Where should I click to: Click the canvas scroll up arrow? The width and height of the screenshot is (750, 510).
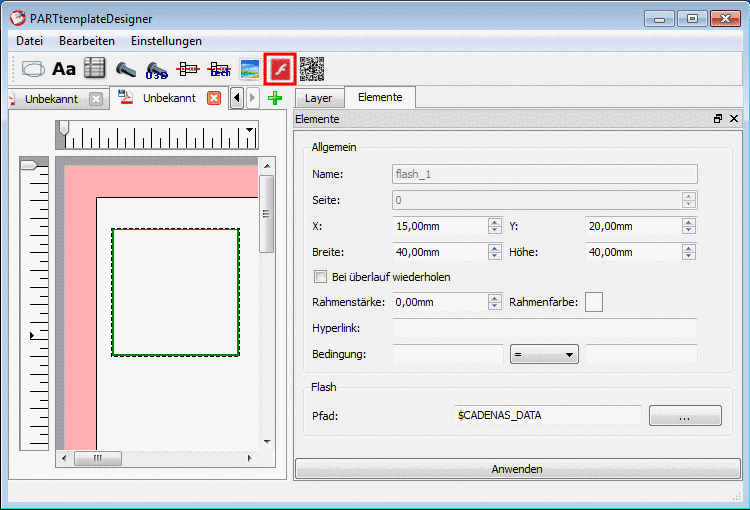[267, 166]
